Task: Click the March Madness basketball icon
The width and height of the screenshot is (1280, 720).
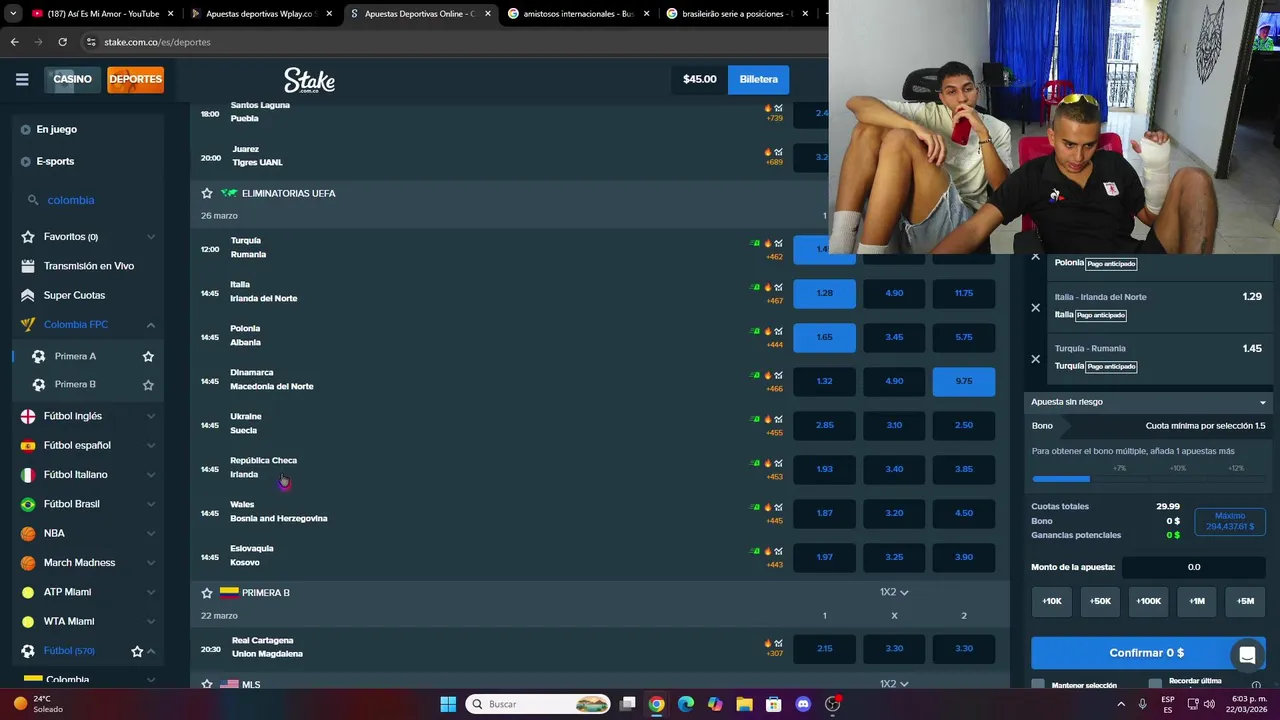Action: coord(28,563)
